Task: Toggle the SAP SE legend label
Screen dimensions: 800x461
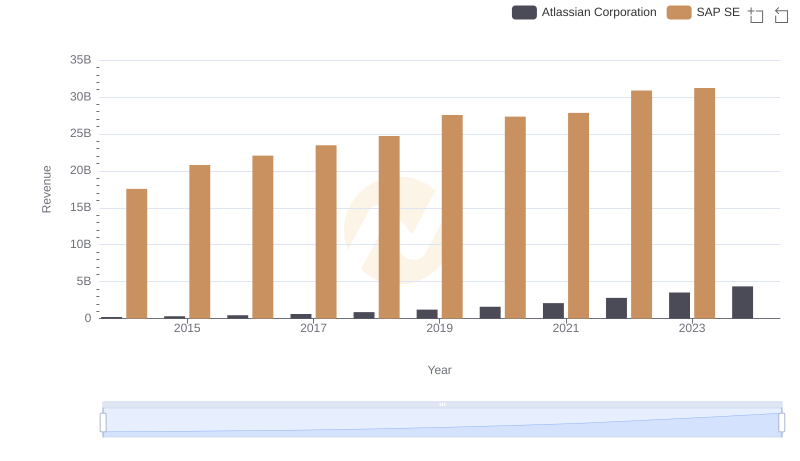Action: [x=718, y=12]
